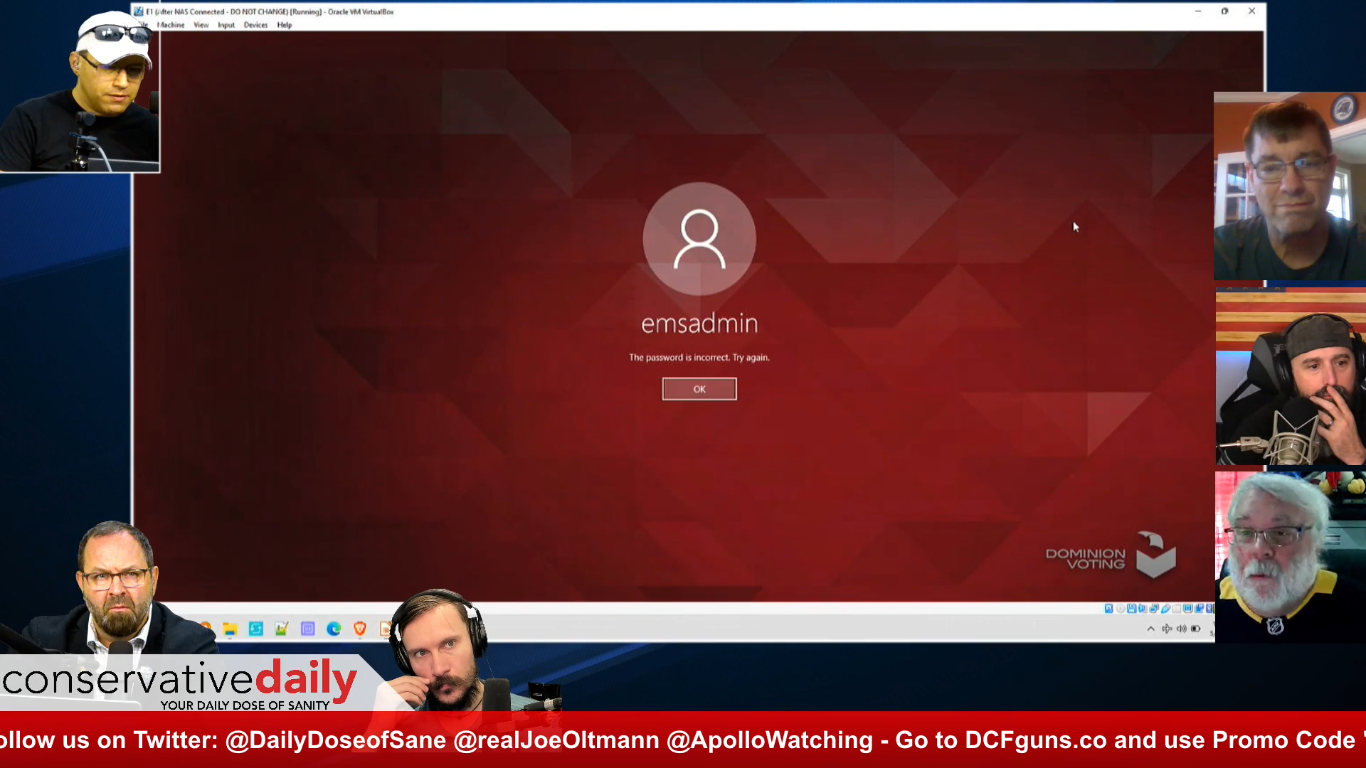This screenshot has width=1366, height=768.
Task: Click the VirtualBox audio status icon
Action: (x=1142, y=608)
